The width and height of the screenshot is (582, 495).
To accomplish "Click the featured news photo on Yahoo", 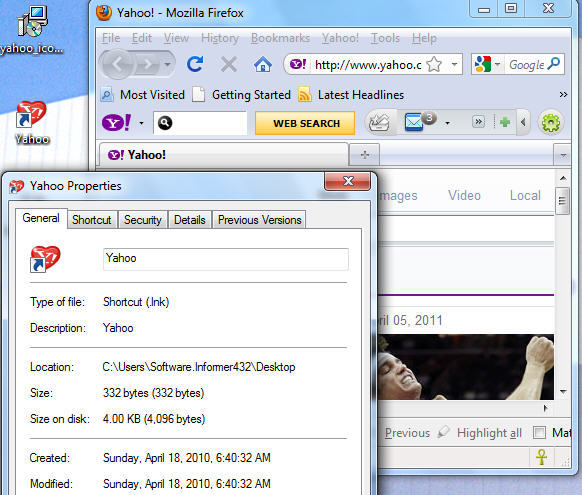I will coord(465,367).
